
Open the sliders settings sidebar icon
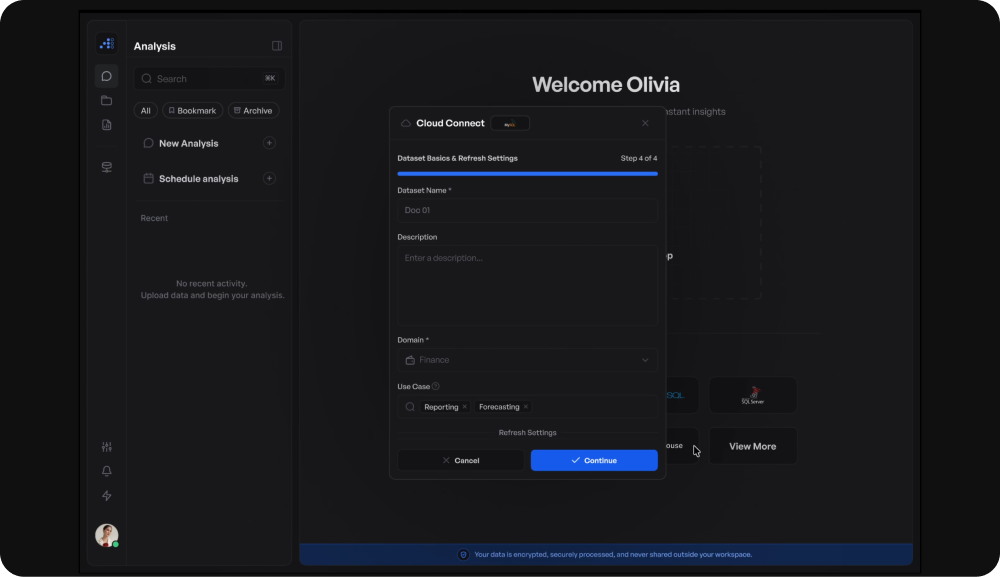(107, 447)
